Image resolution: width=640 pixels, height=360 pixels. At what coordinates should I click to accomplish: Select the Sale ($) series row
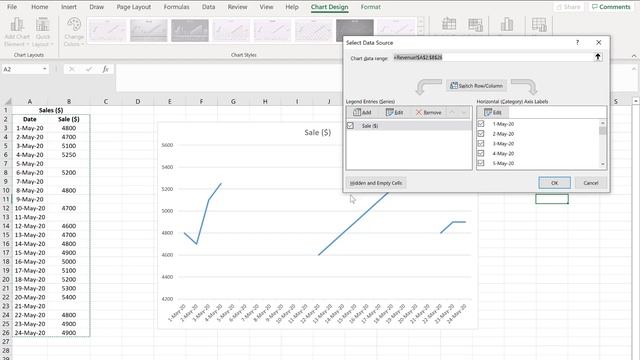click(409, 126)
